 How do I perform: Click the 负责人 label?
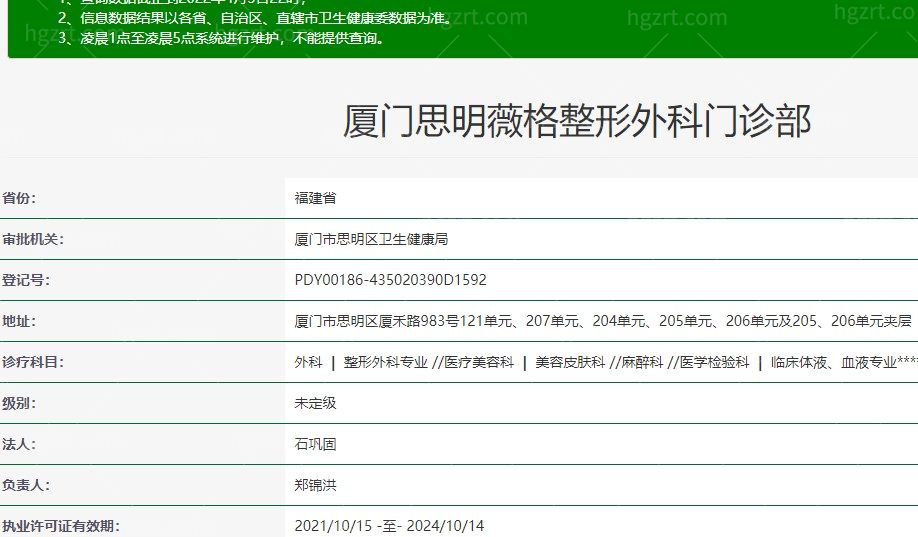click(x=26, y=485)
